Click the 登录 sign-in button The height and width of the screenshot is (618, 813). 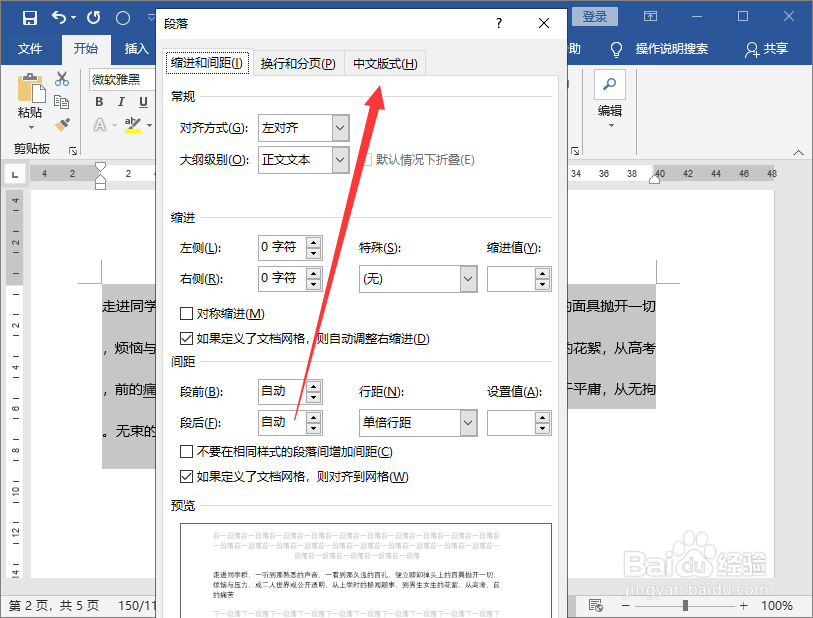595,16
